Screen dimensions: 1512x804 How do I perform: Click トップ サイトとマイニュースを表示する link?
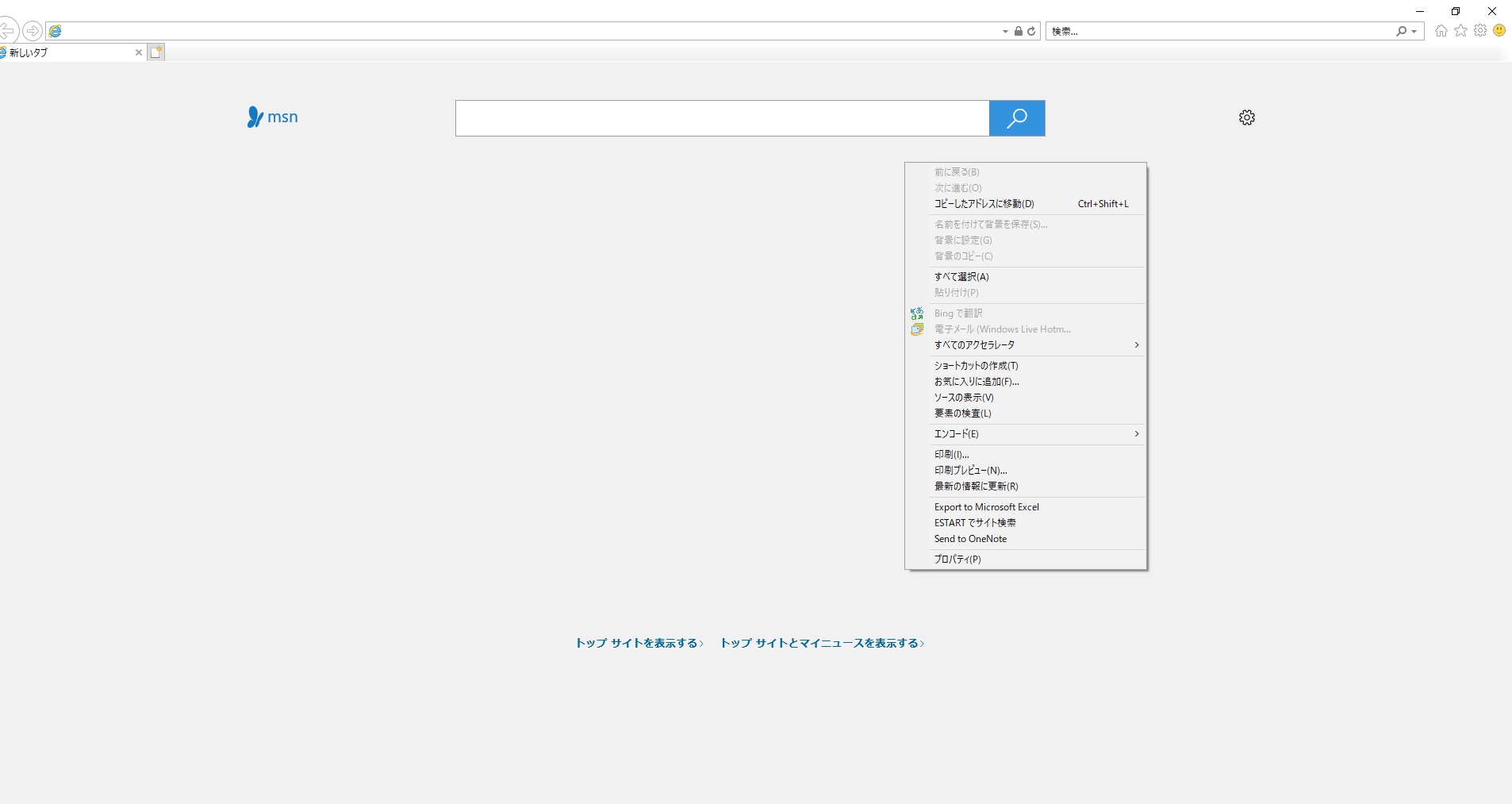[x=822, y=644]
